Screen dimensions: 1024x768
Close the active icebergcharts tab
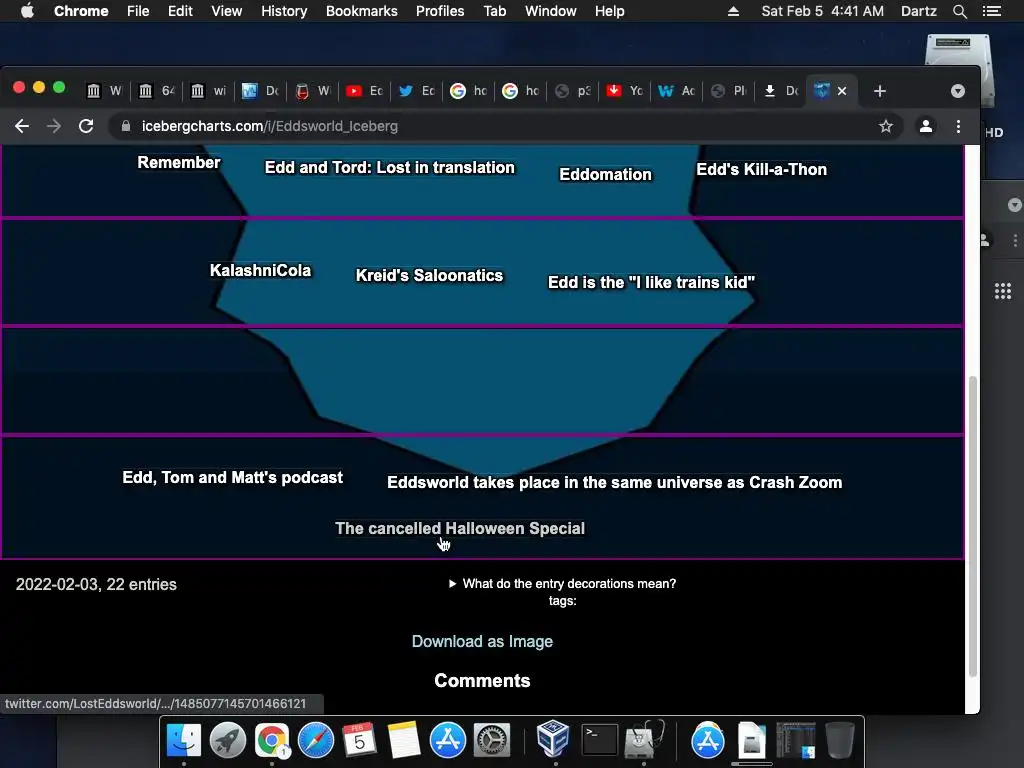click(842, 91)
